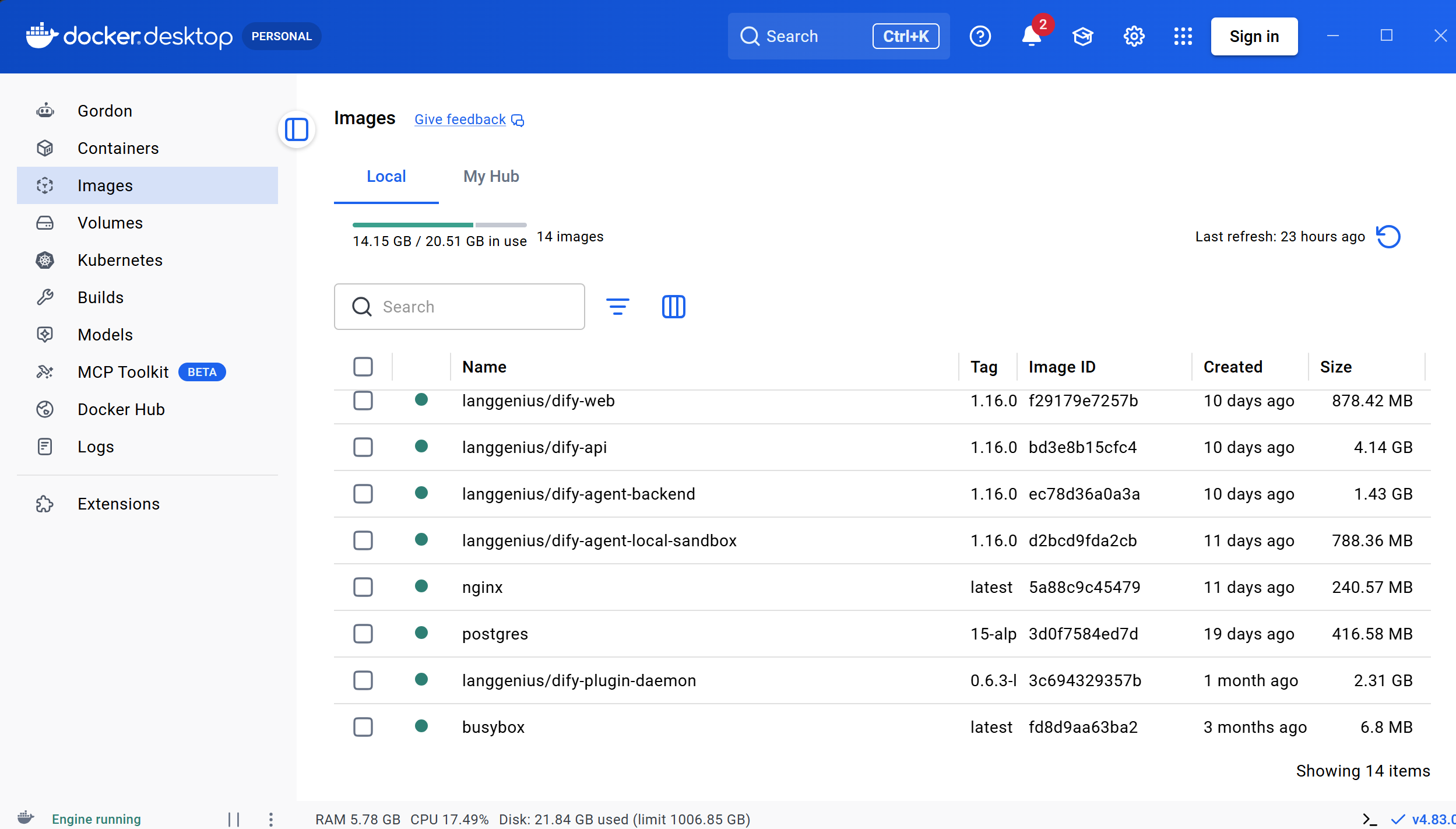Open the Builds view
The height and width of the screenshot is (829, 1456).
147,297
